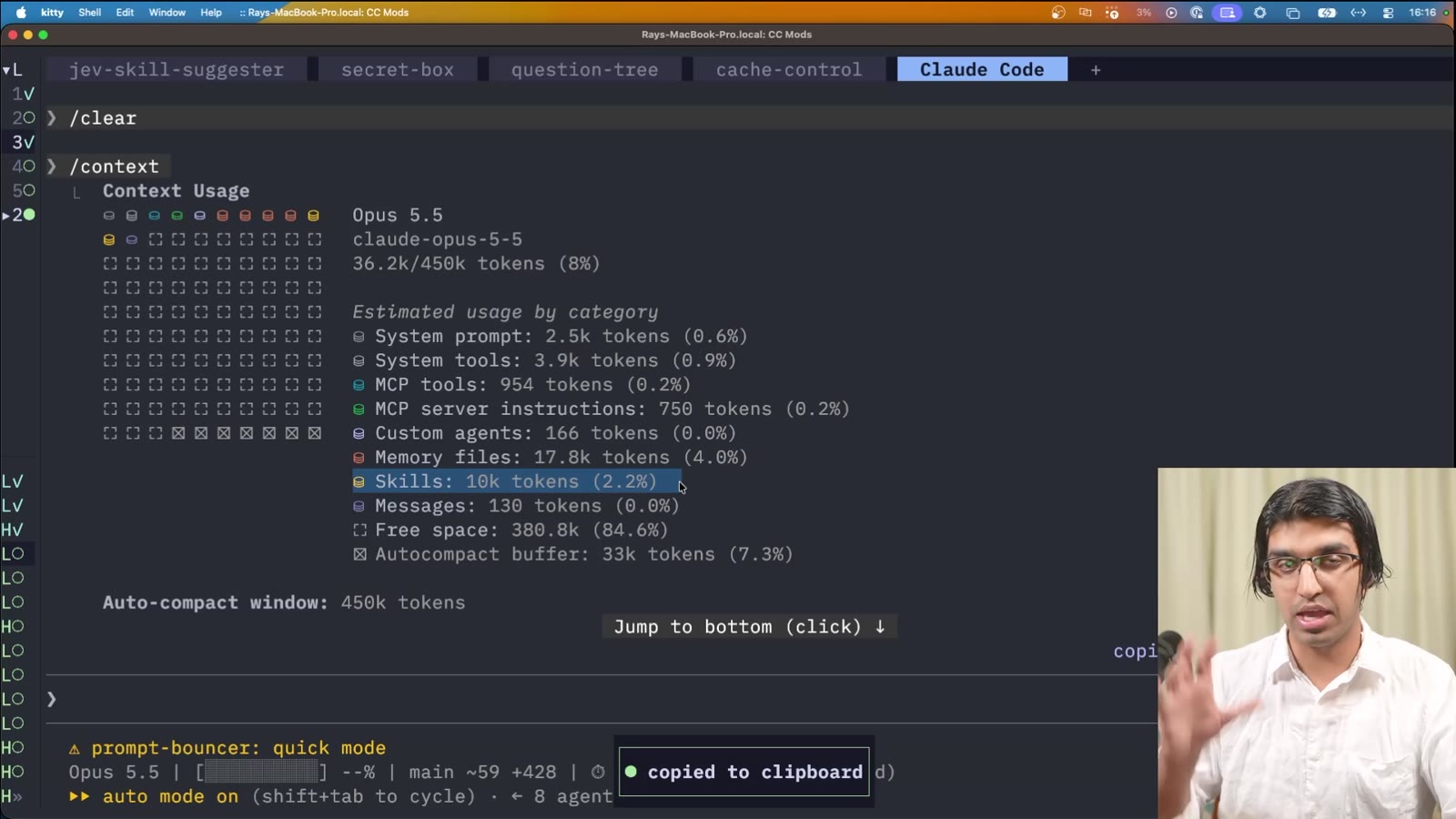Click the 'Context Usage' heading

pyautogui.click(x=176, y=190)
